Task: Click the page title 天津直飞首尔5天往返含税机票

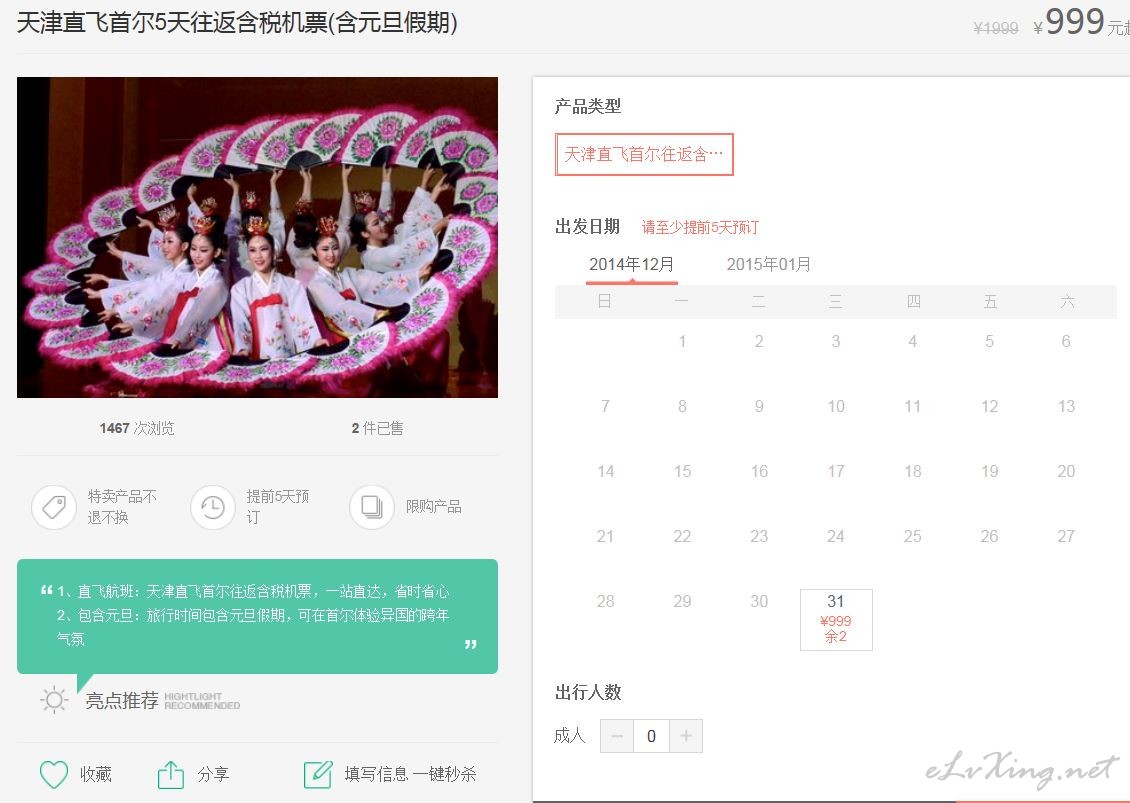Action: (x=237, y=22)
